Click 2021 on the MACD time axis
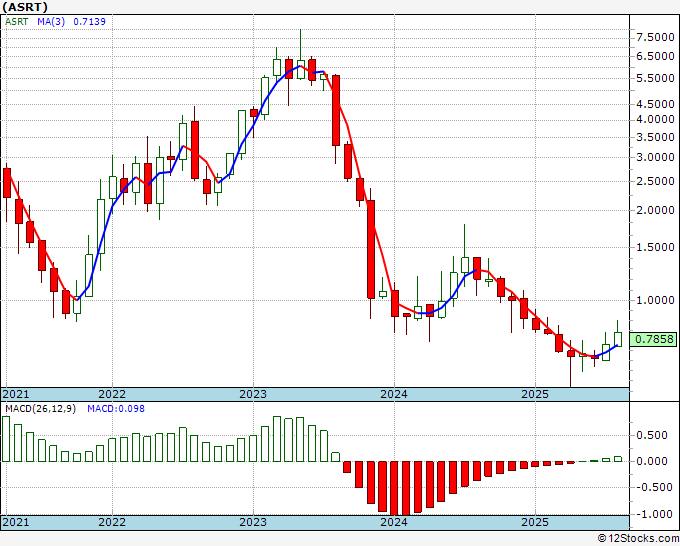680x546 pixels. click(x=16, y=522)
